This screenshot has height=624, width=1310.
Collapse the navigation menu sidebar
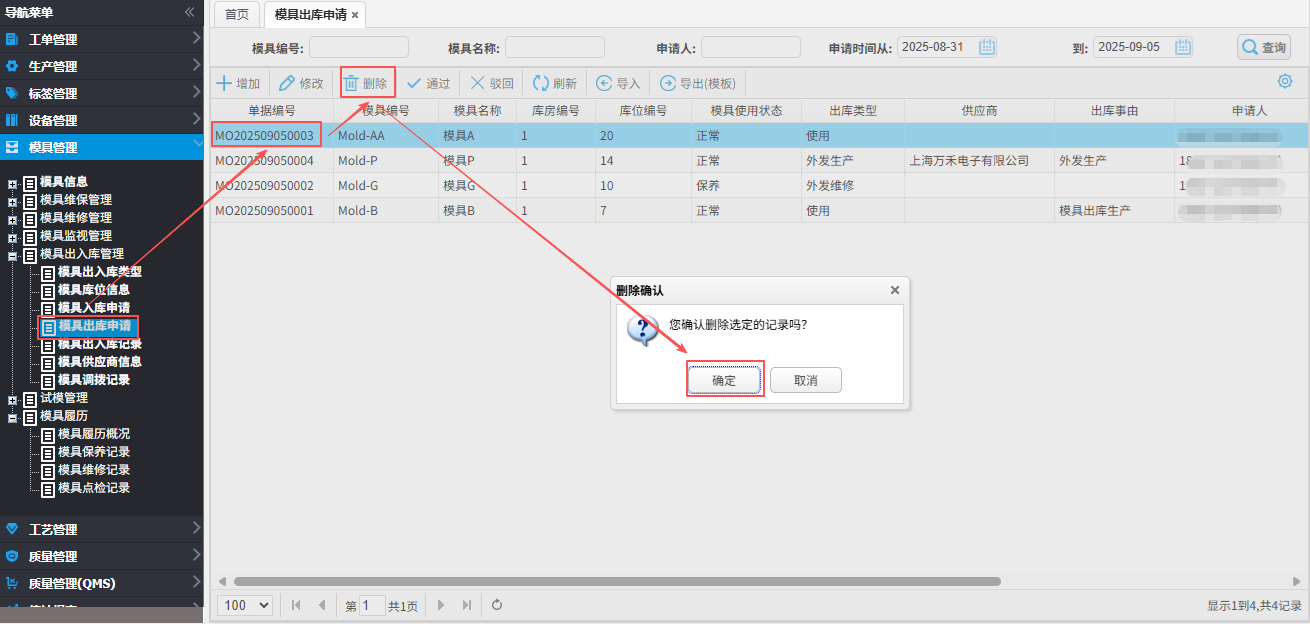[190, 12]
